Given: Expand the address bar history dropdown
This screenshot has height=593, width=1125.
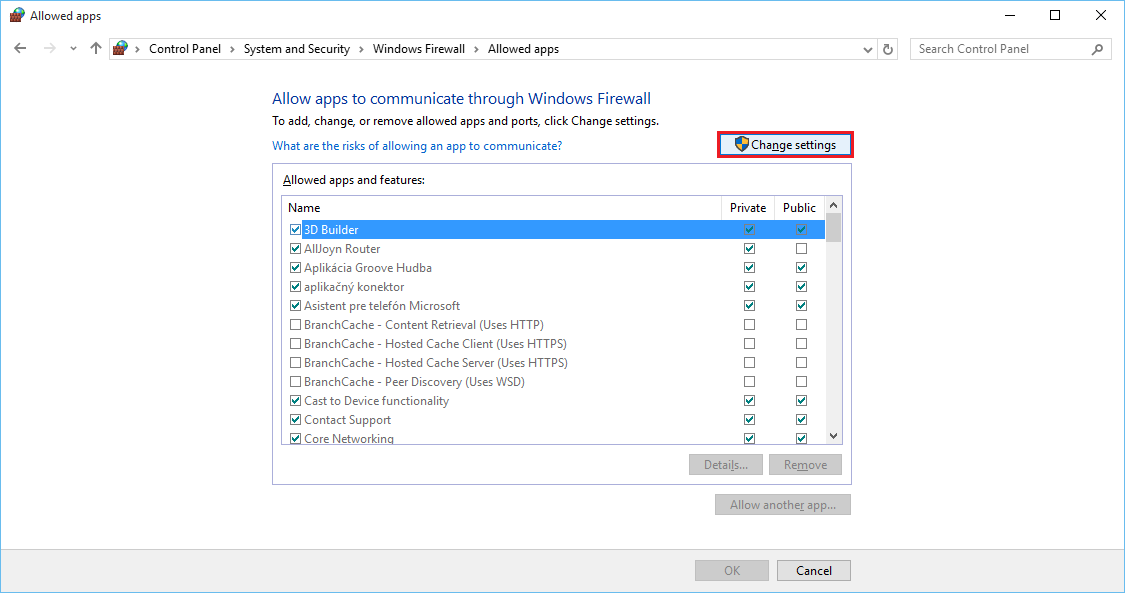Looking at the screenshot, I should 867,49.
